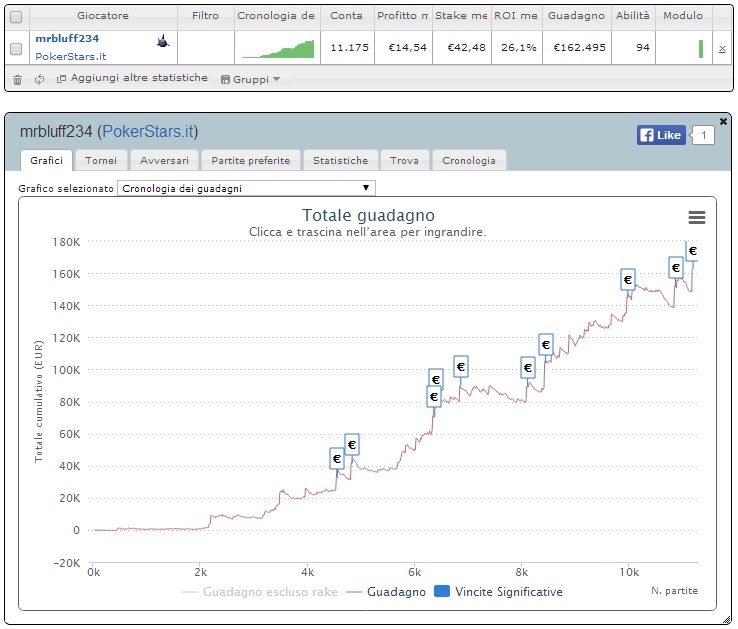738x629 pixels.
Task: Sort by Filtro column header
Action: pyautogui.click(x=205, y=16)
